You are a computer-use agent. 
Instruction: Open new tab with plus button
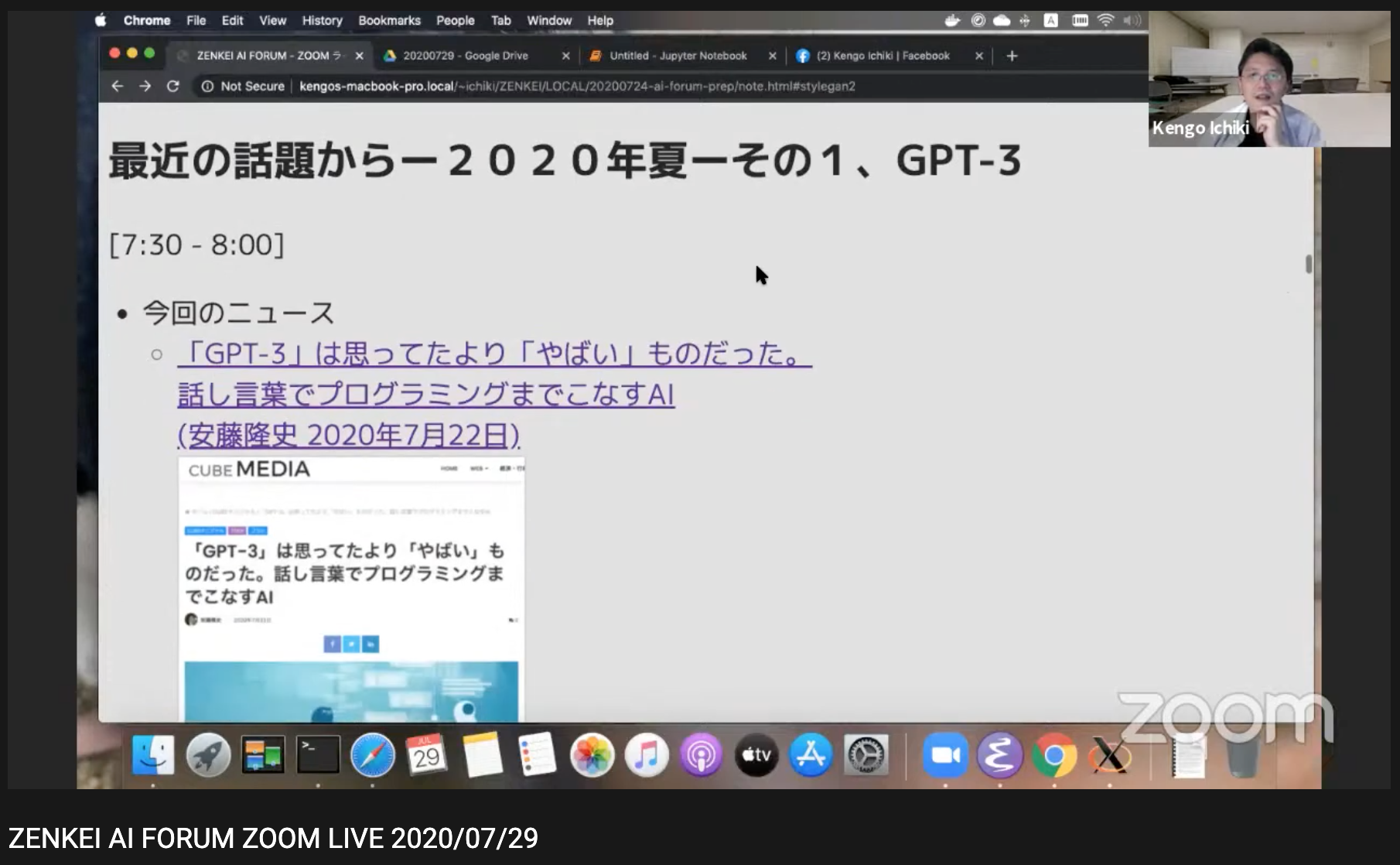pos(1012,56)
